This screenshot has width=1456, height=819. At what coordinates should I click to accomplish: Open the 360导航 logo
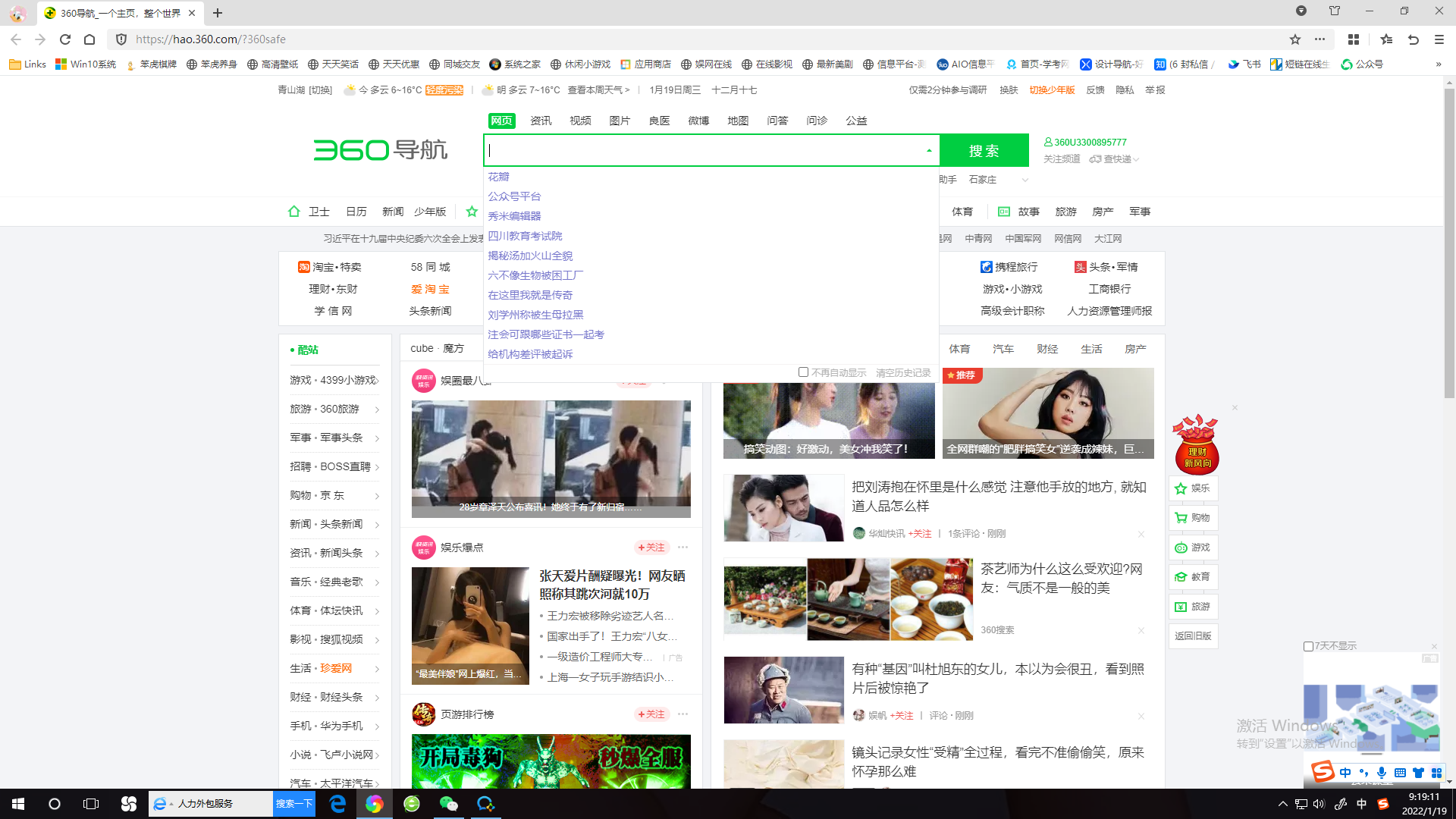point(381,149)
